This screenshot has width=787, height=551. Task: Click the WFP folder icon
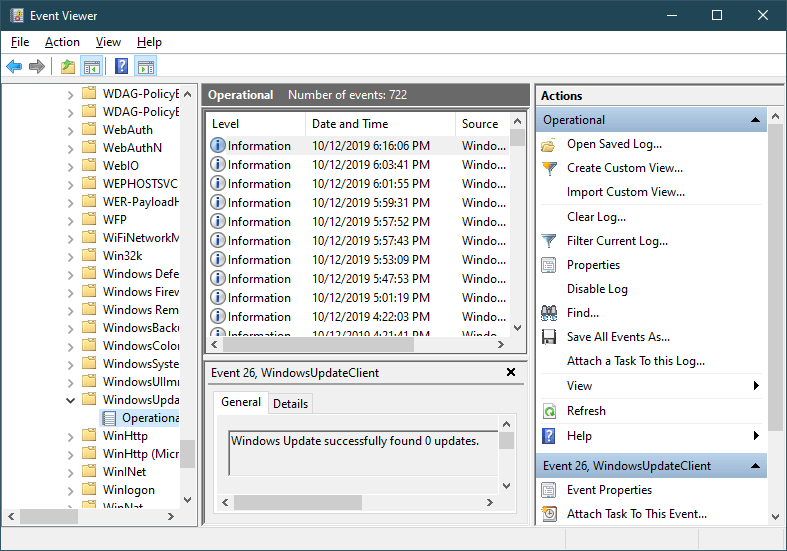[89, 219]
